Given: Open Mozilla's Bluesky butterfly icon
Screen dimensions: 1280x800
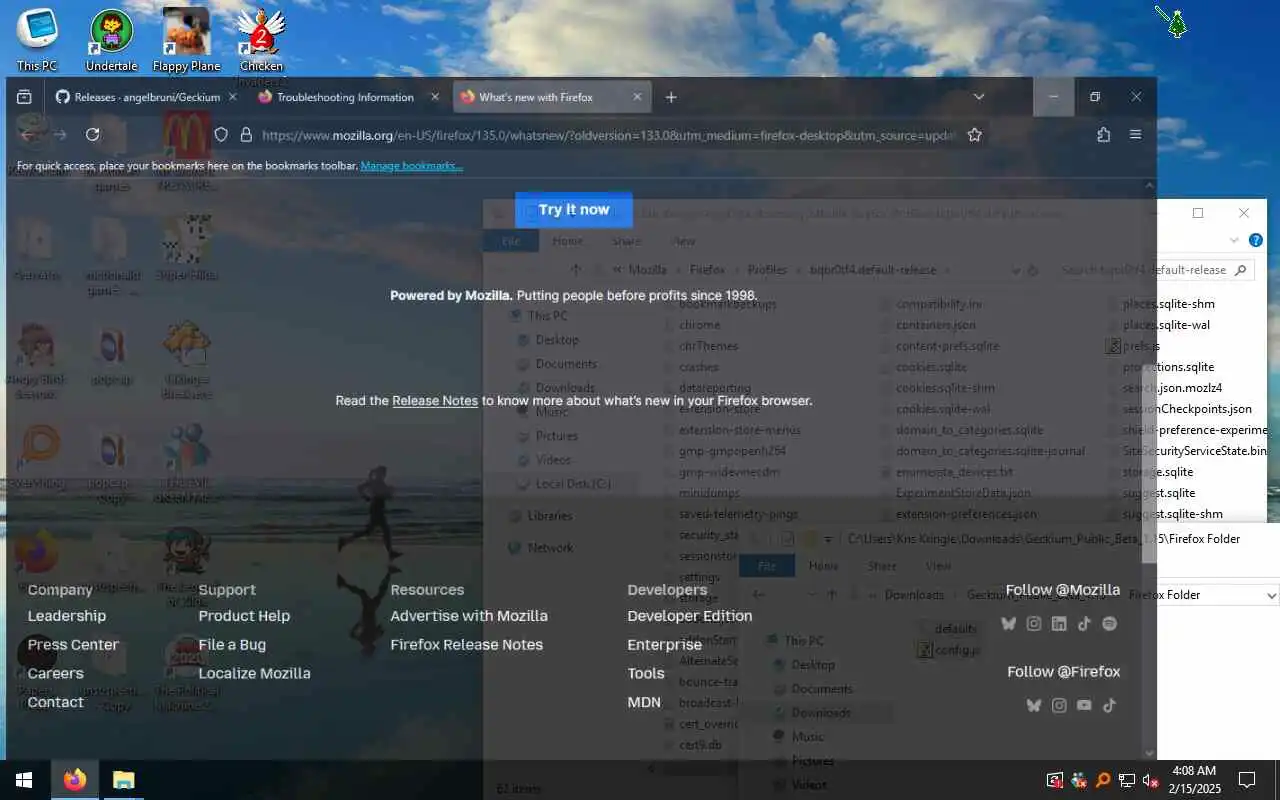Looking at the screenshot, I should 1008,623.
